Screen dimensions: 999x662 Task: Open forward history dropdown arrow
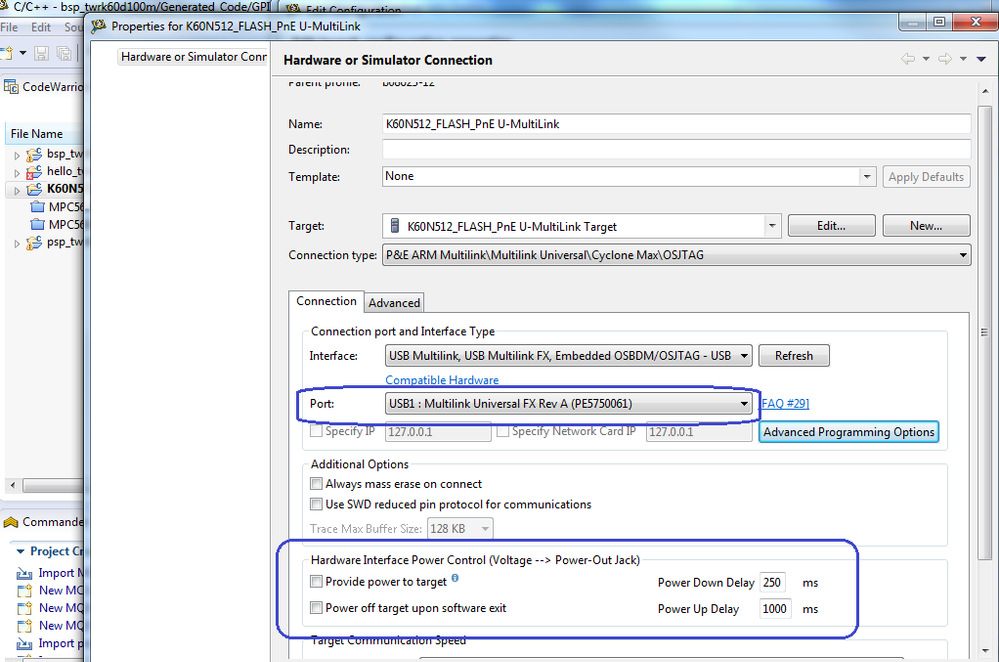pyautogui.click(x=963, y=59)
